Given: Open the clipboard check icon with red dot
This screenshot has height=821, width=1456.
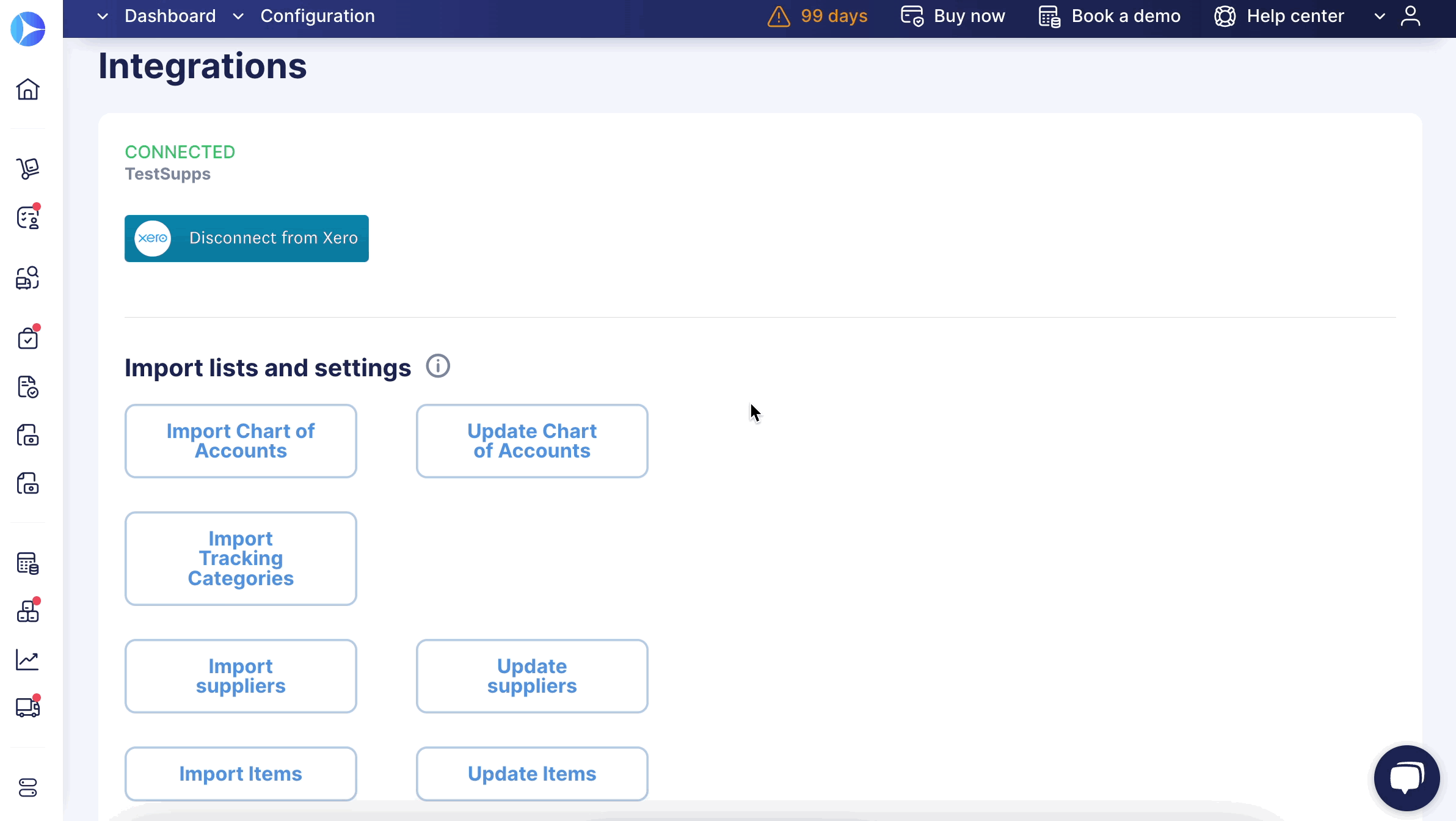Looking at the screenshot, I should [28, 337].
